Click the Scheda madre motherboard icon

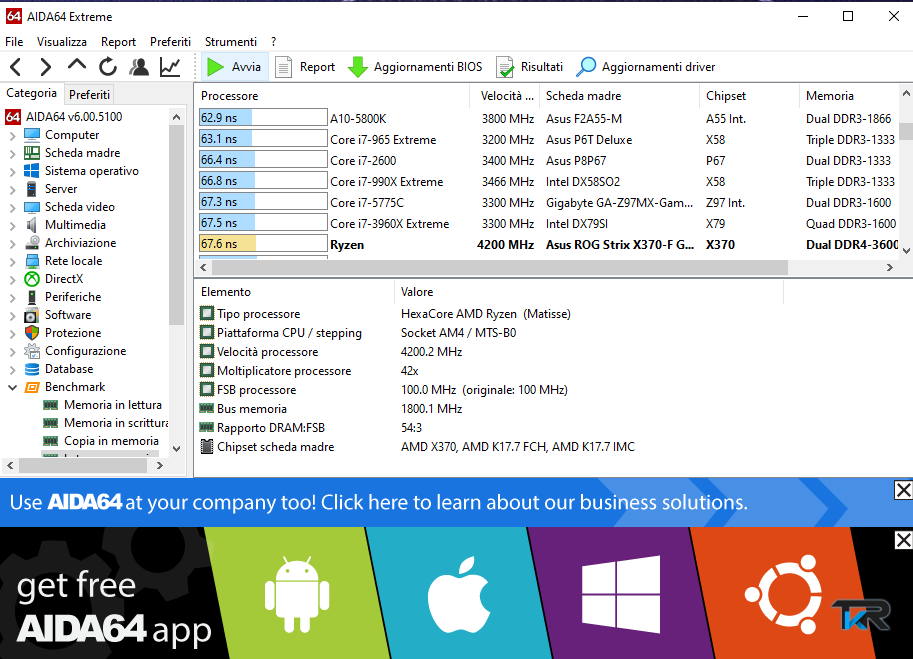[x=31, y=153]
